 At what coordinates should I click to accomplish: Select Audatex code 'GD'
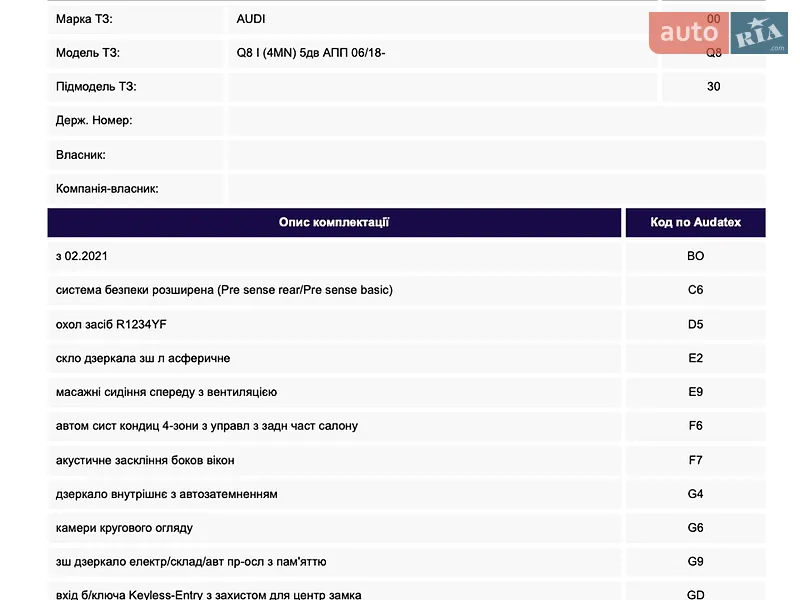(695, 595)
